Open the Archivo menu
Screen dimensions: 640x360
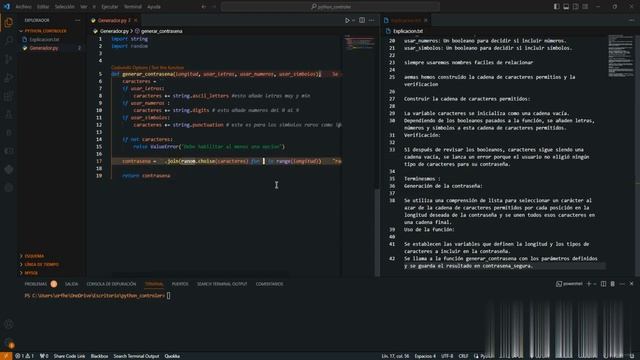[x=23, y=7]
